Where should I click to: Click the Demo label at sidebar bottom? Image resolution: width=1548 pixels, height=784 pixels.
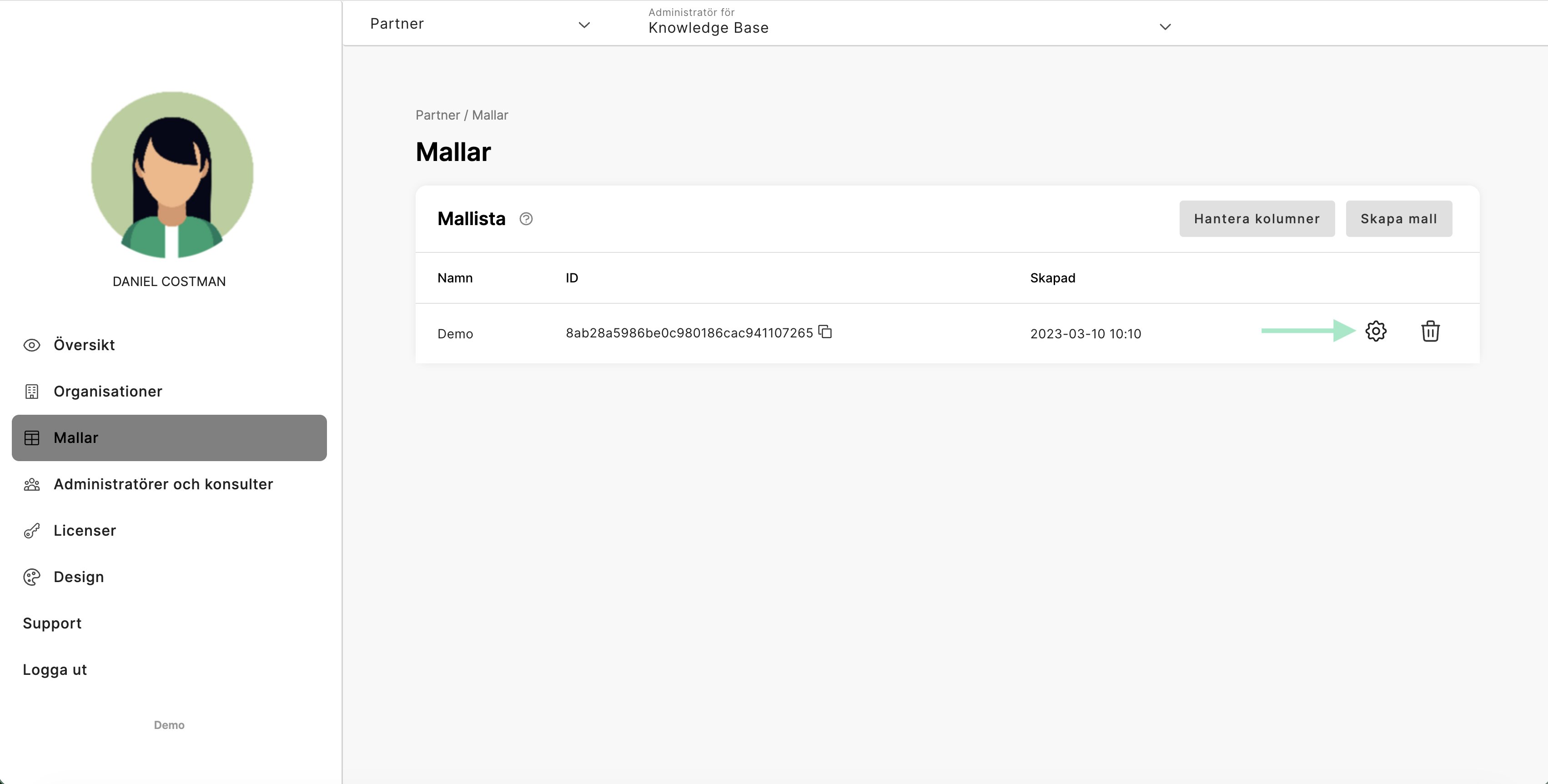170,725
